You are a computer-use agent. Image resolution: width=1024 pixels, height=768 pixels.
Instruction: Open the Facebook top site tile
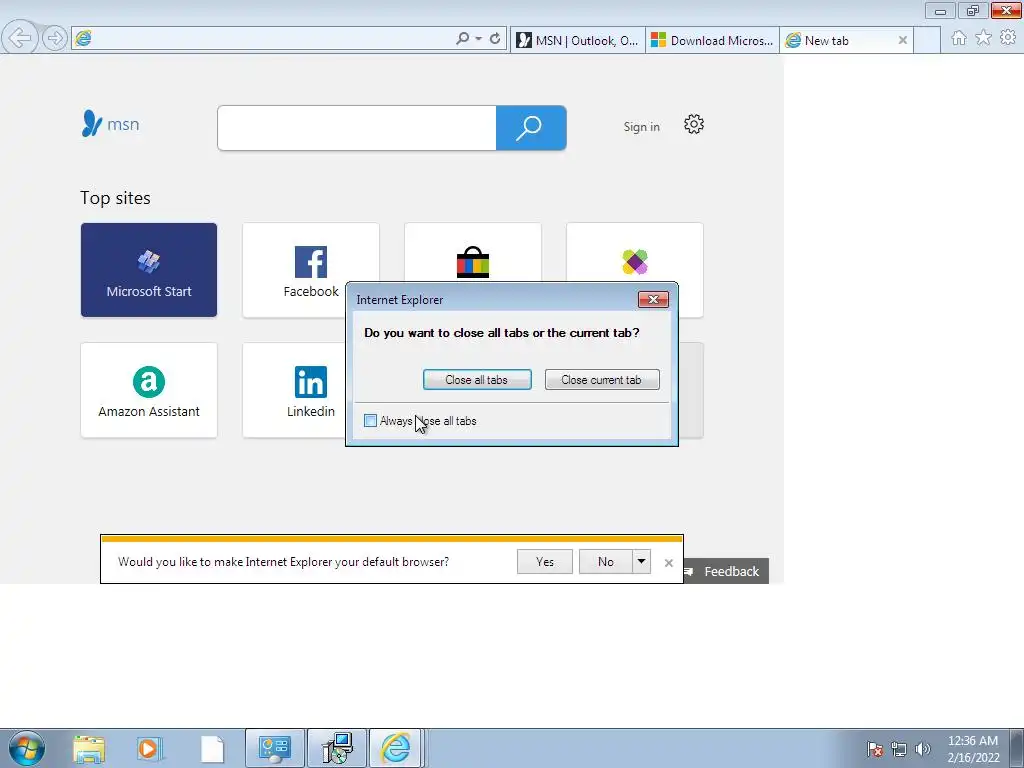(x=310, y=270)
